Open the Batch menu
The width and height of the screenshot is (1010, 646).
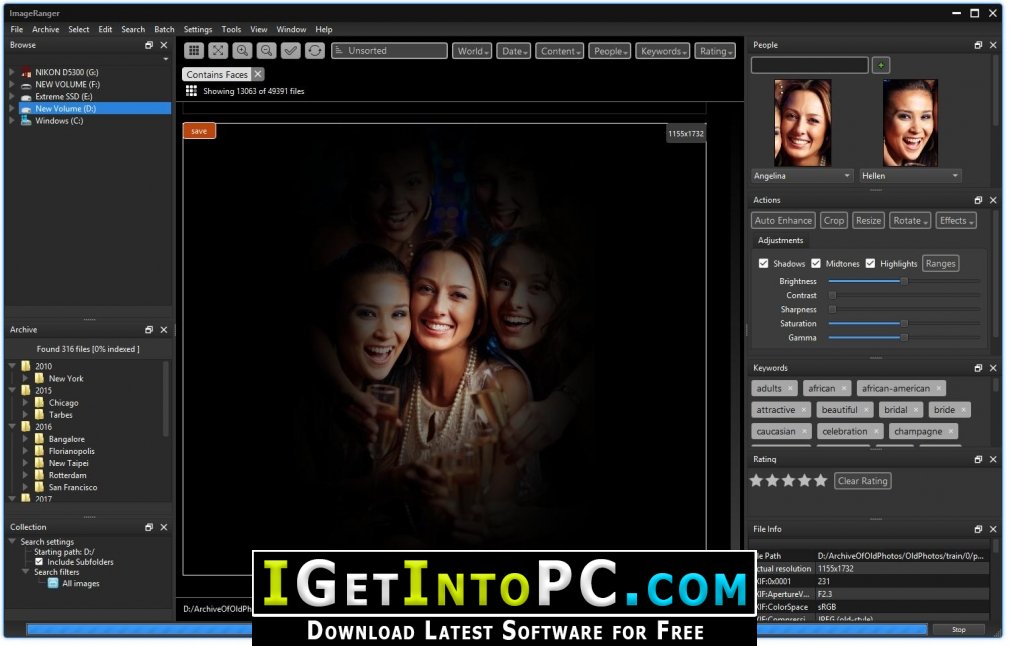tap(164, 30)
